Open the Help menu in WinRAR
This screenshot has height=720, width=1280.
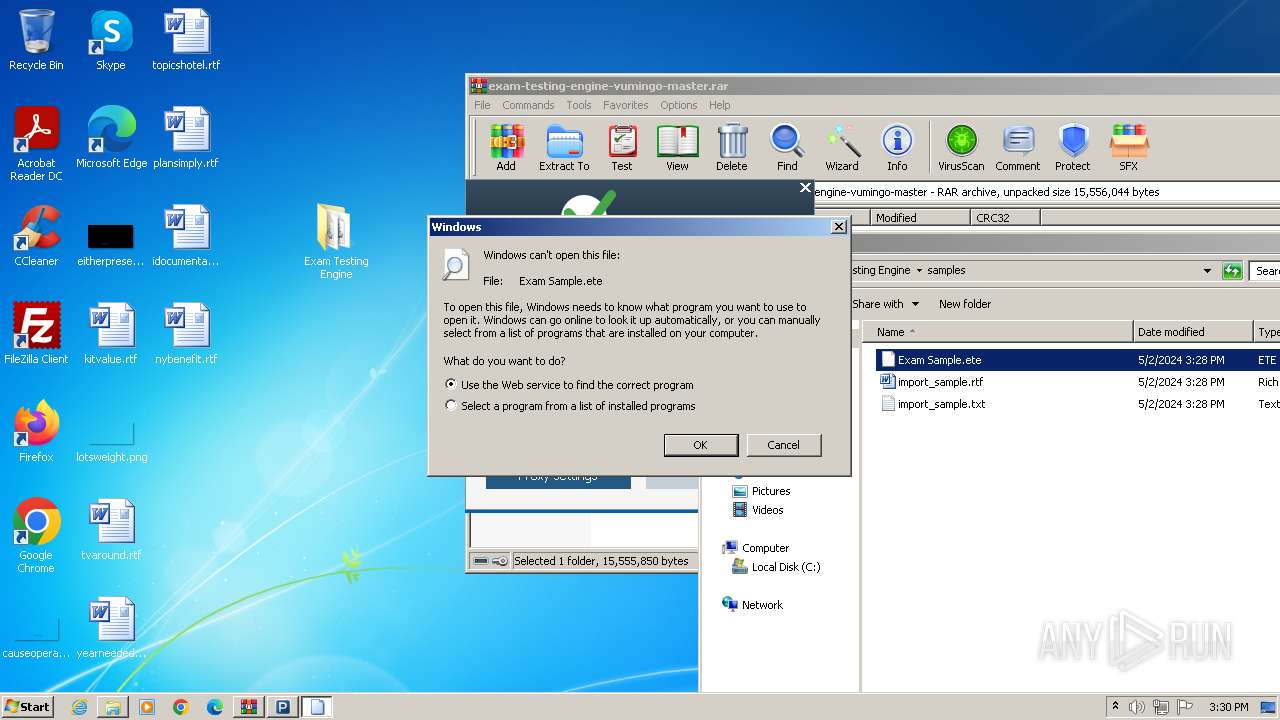coord(720,105)
